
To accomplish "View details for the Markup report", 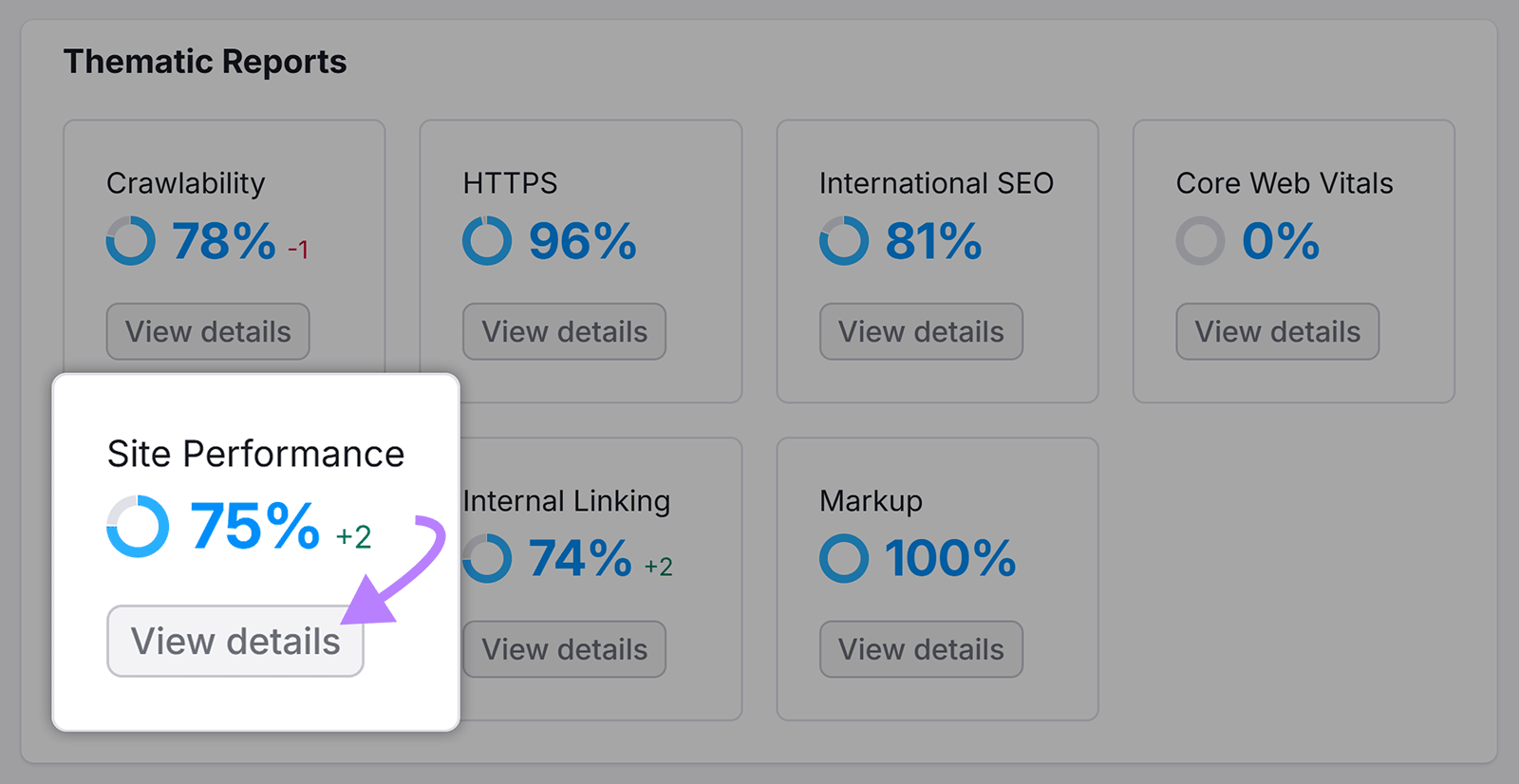I will click(x=920, y=649).
